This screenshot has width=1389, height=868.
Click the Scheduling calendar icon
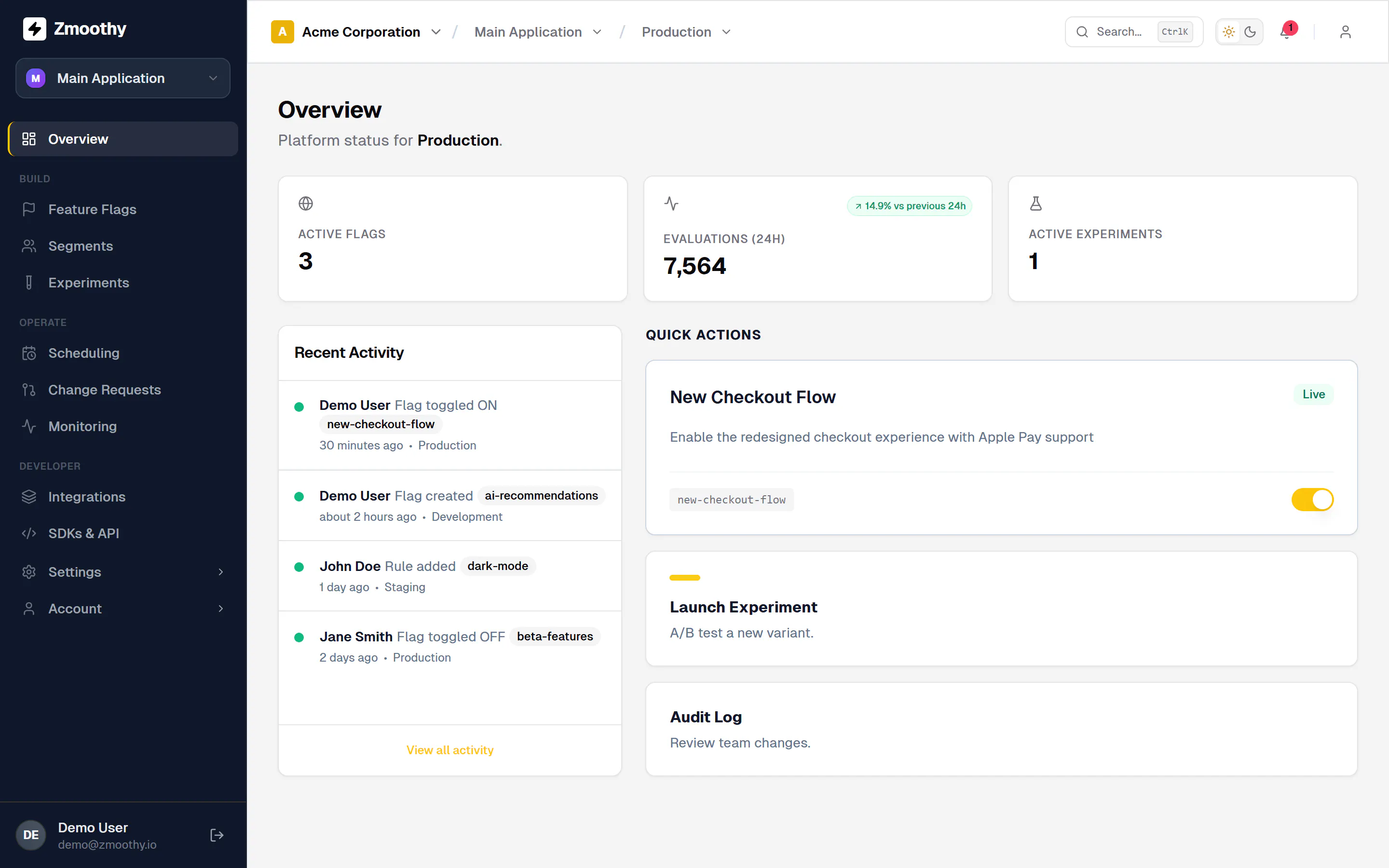(29, 353)
